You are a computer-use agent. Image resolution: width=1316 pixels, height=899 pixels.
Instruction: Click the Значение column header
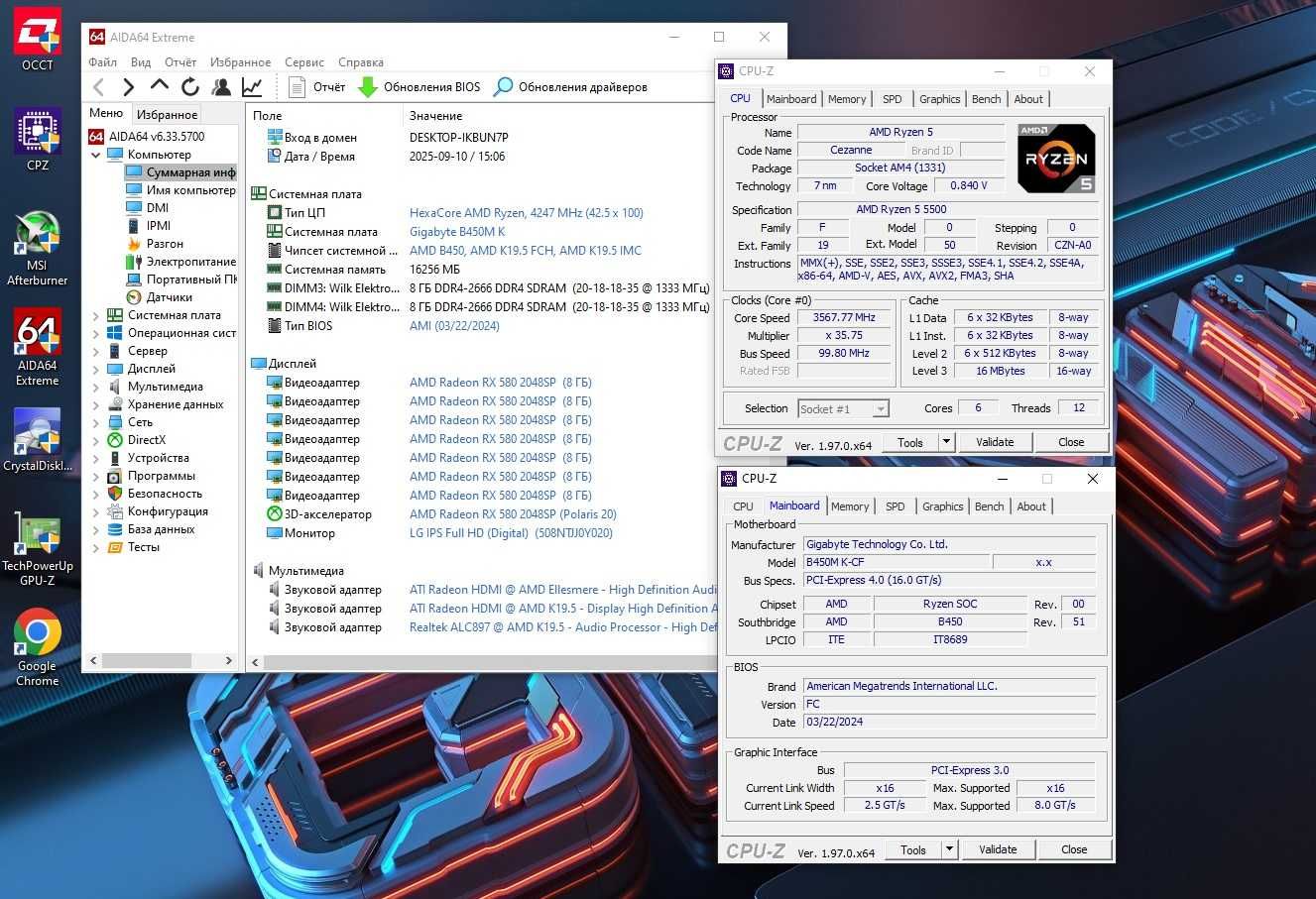click(436, 116)
